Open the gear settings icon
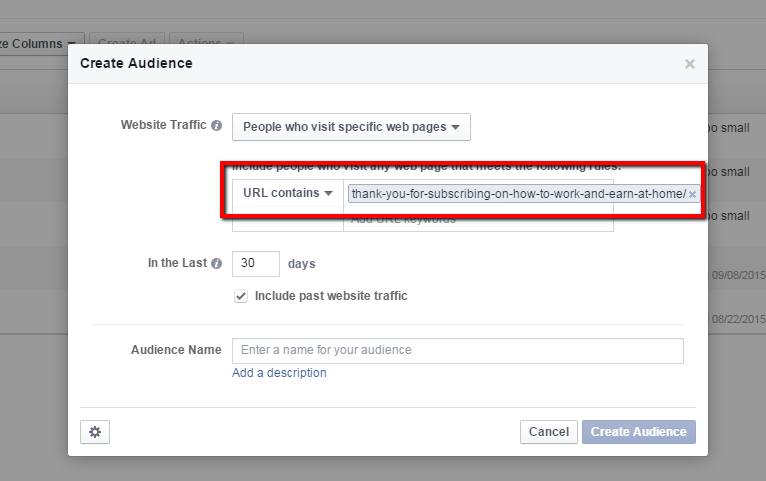 (x=95, y=432)
